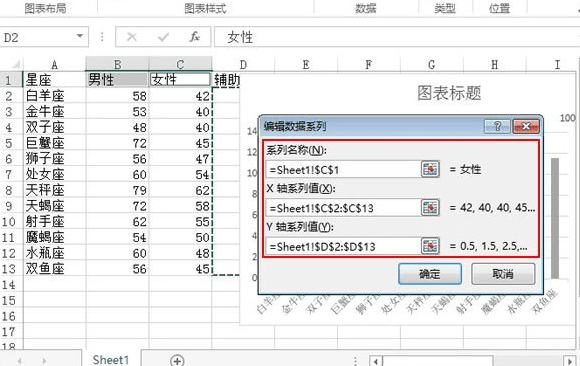Click the confirm checkmark in formula bar

(x=163, y=37)
